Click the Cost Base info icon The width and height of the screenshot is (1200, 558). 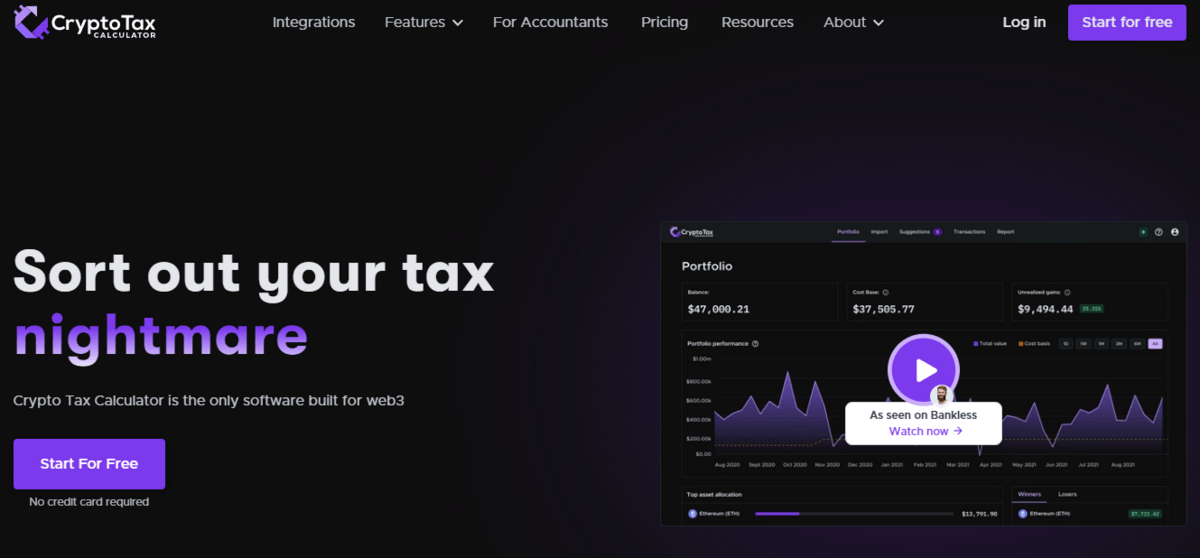[x=886, y=293]
